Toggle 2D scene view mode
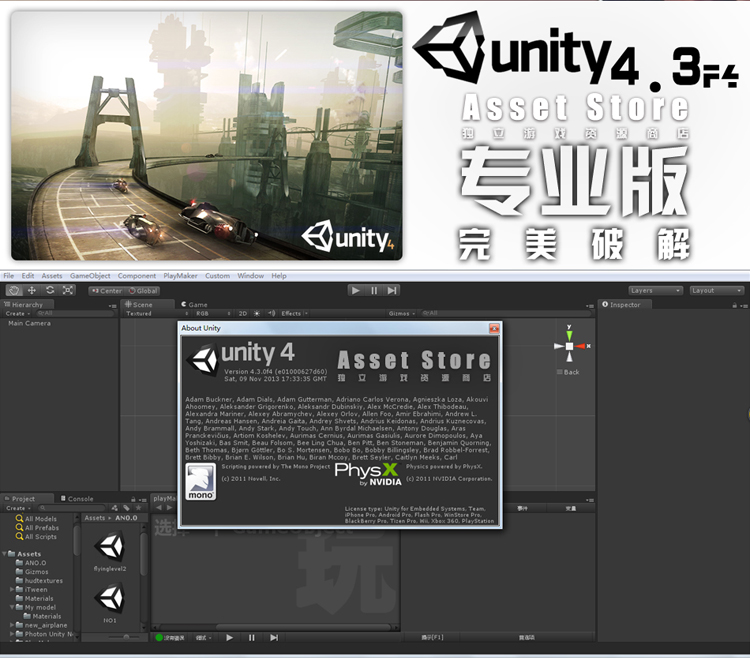Image resolution: width=750 pixels, height=658 pixels. (x=243, y=314)
